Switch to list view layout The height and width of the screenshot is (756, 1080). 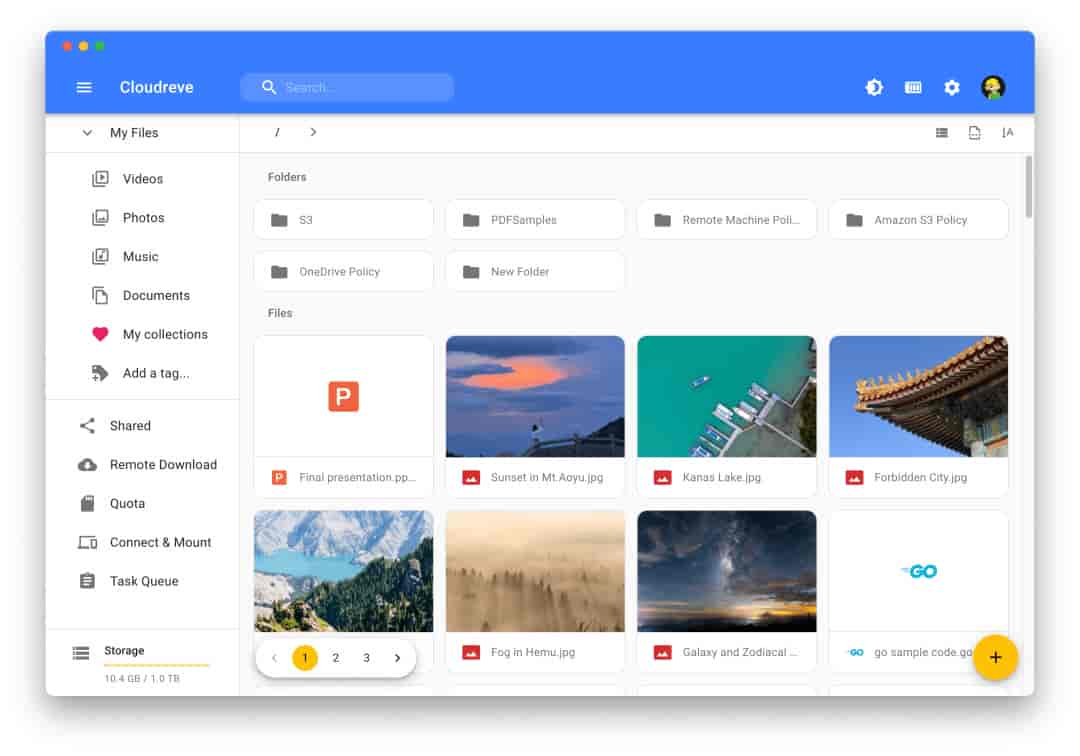point(941,133)
